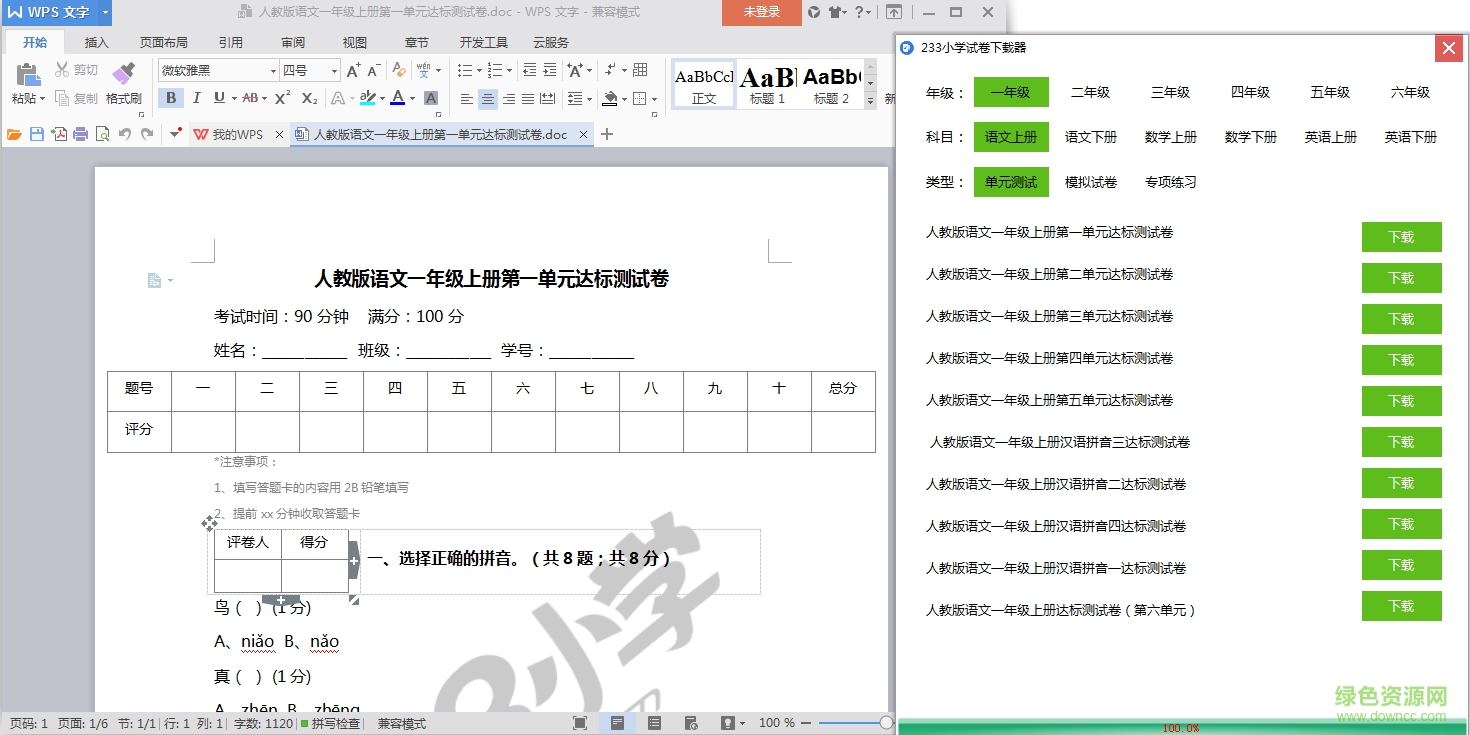1470x735 pixels.
Task: Export the document to PDF
Action: click(60, 134)
